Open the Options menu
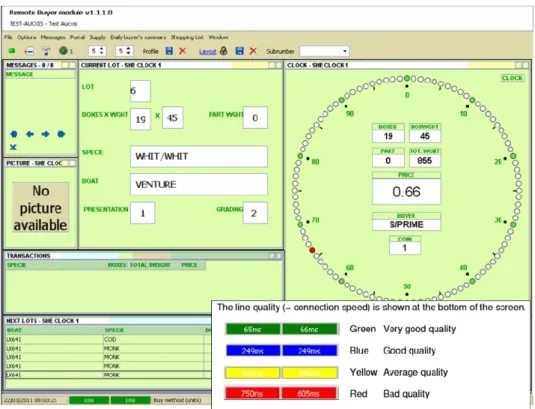Screen dimensions: 535x409 26,37
